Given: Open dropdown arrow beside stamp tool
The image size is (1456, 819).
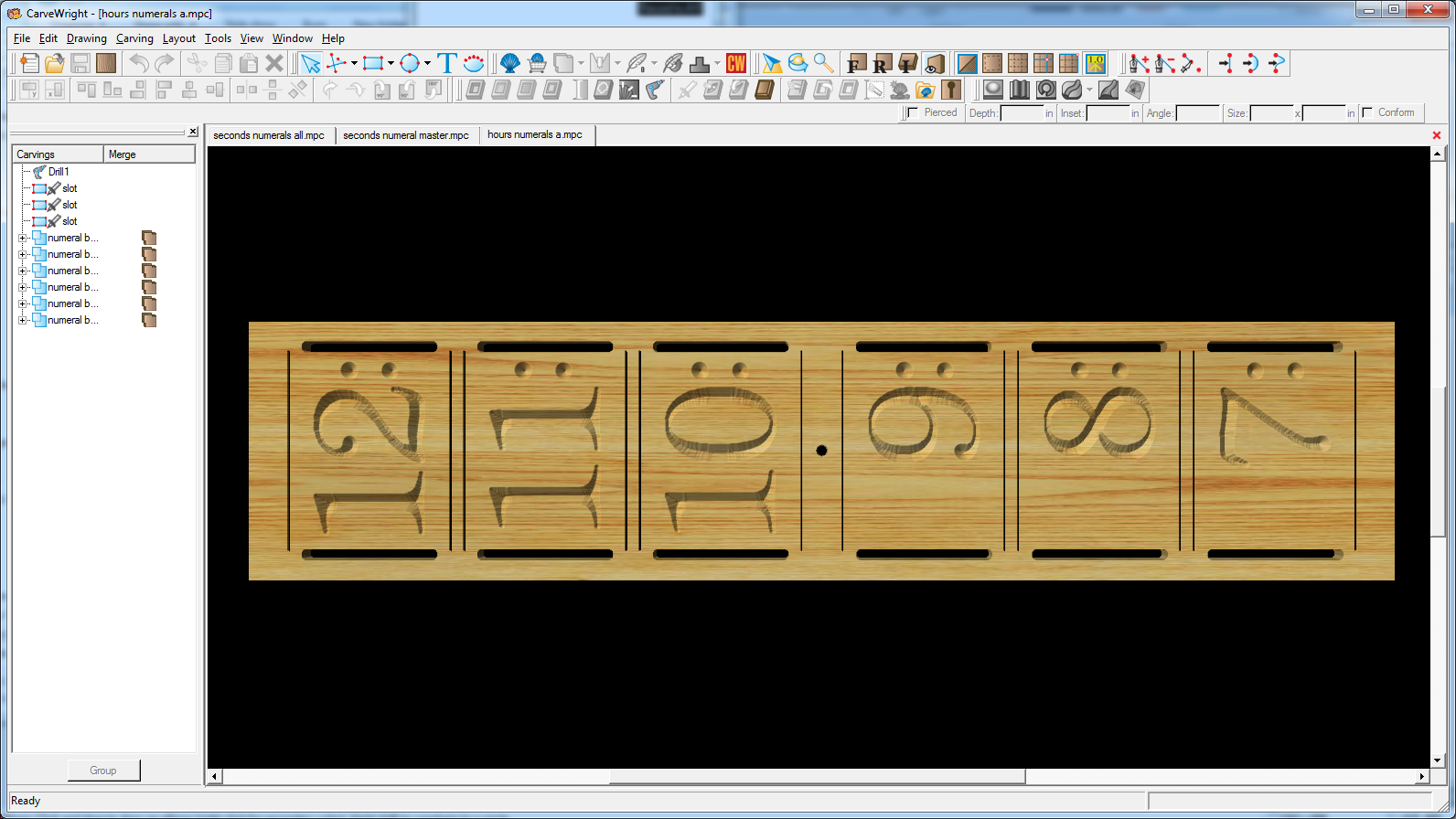Looking at the screenshot, I should [717, 63].
